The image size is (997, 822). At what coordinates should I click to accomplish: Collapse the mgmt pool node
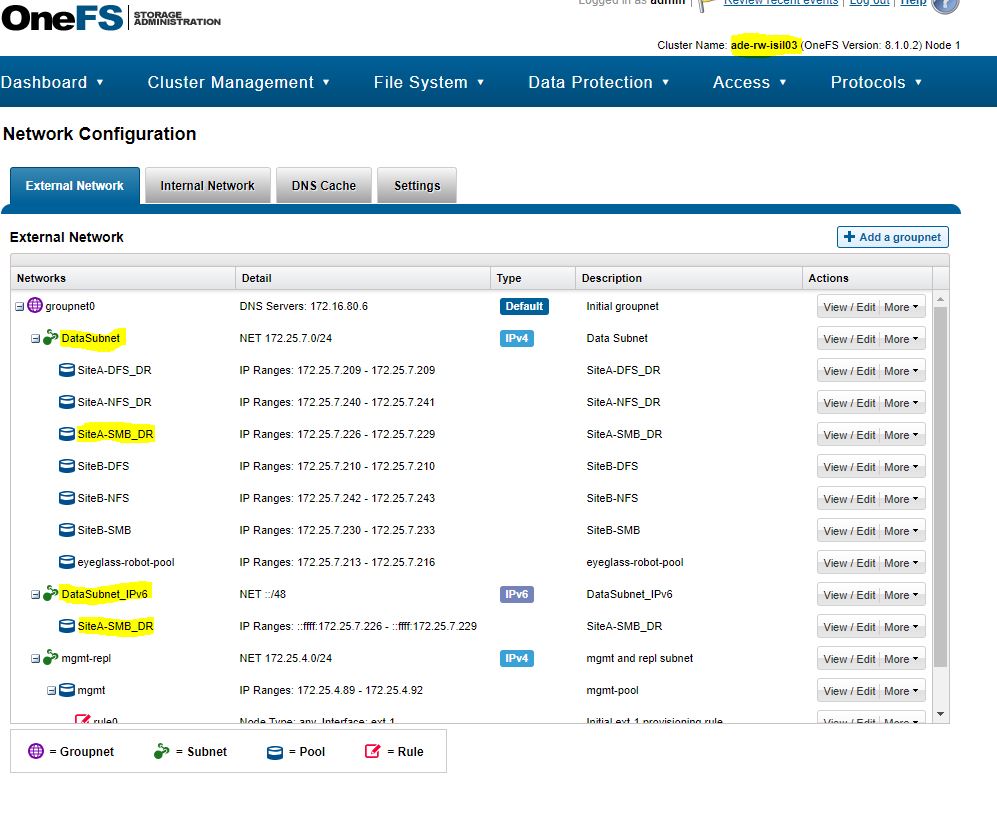[52, 690]
